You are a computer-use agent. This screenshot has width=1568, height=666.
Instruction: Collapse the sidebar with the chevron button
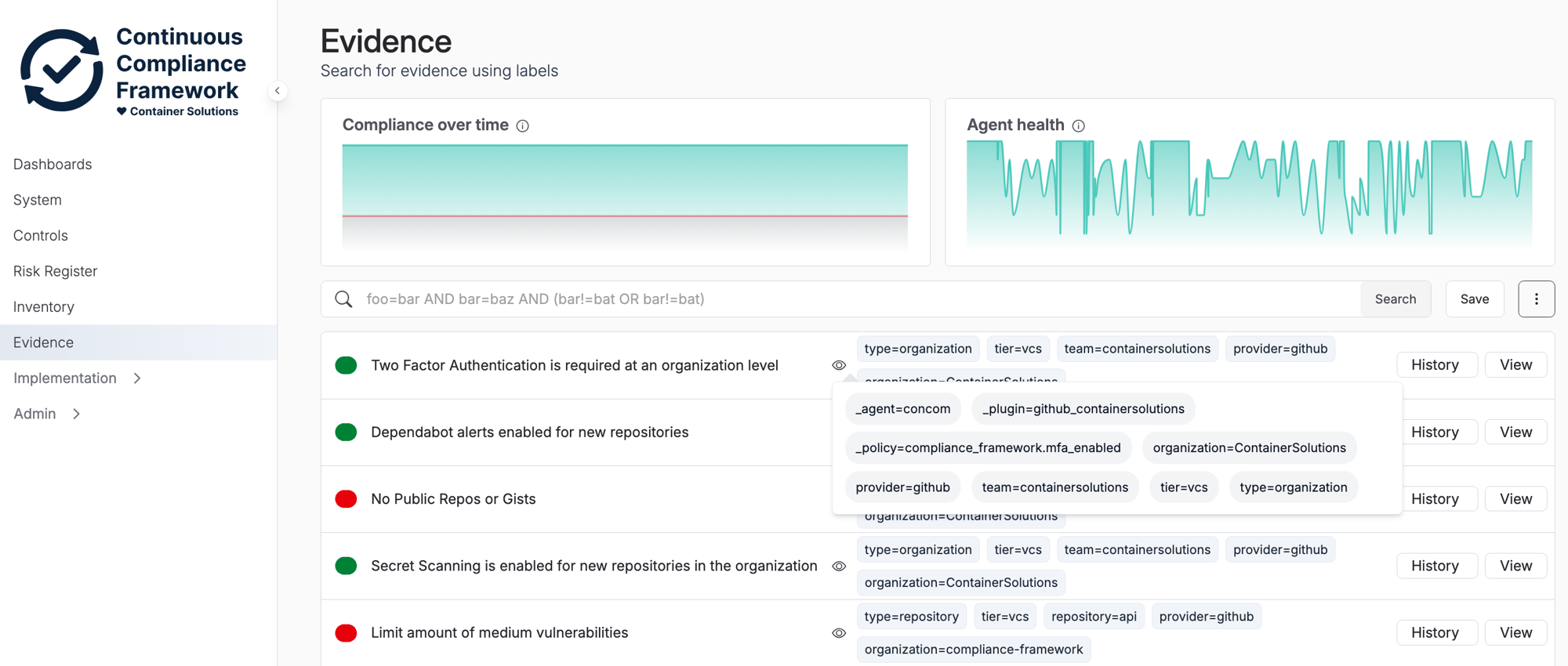(x=278, y=91)
